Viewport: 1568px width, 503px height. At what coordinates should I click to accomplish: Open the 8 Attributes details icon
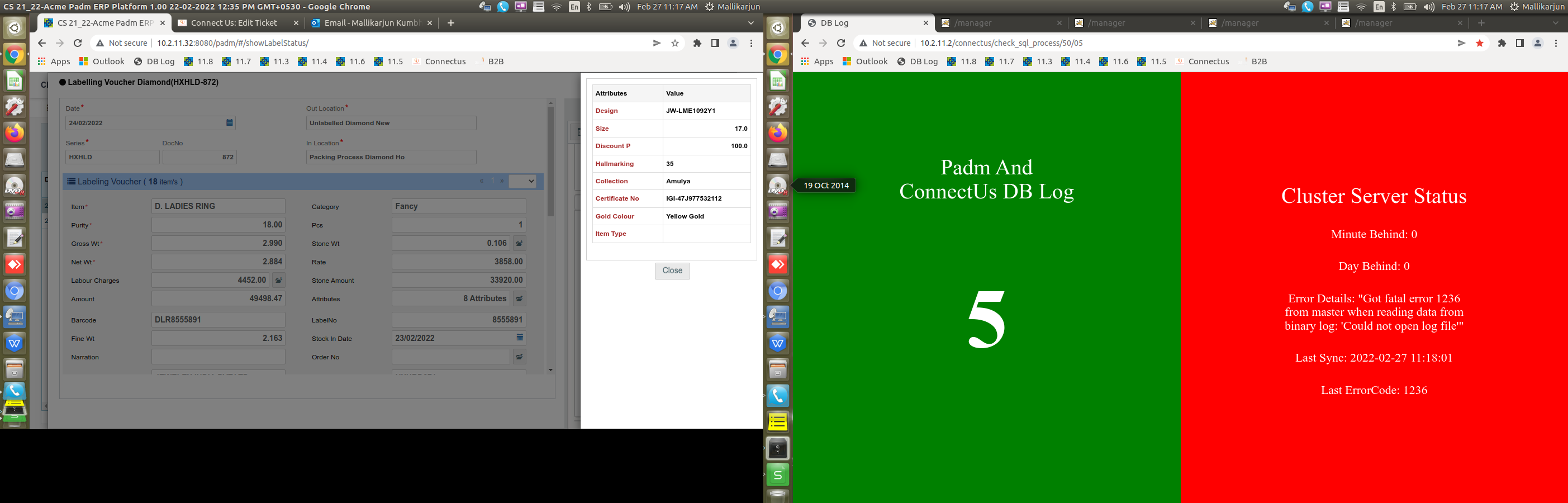click(x=519, y=299)
